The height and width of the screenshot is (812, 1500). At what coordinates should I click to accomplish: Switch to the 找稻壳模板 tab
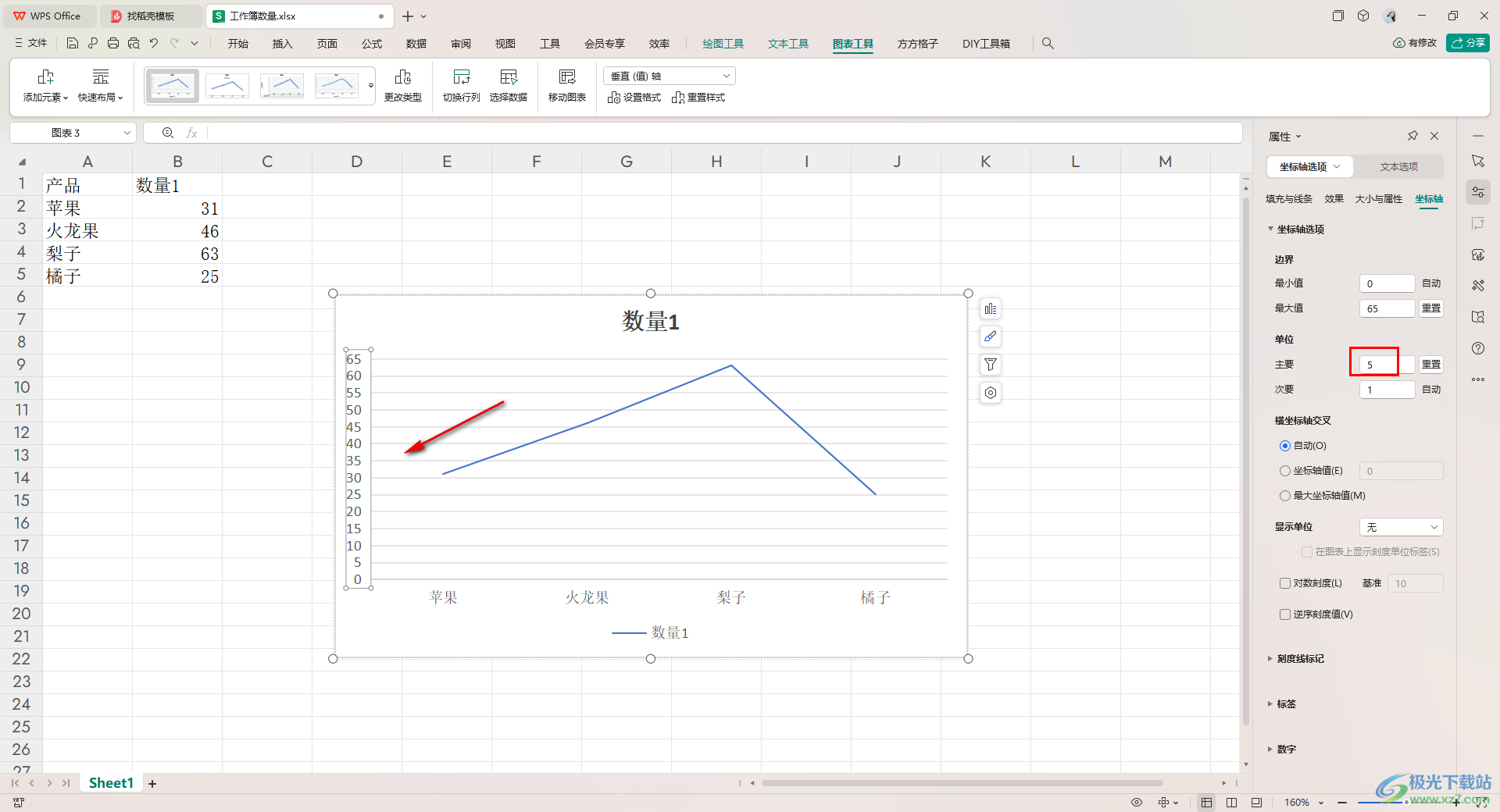(151, 16)
